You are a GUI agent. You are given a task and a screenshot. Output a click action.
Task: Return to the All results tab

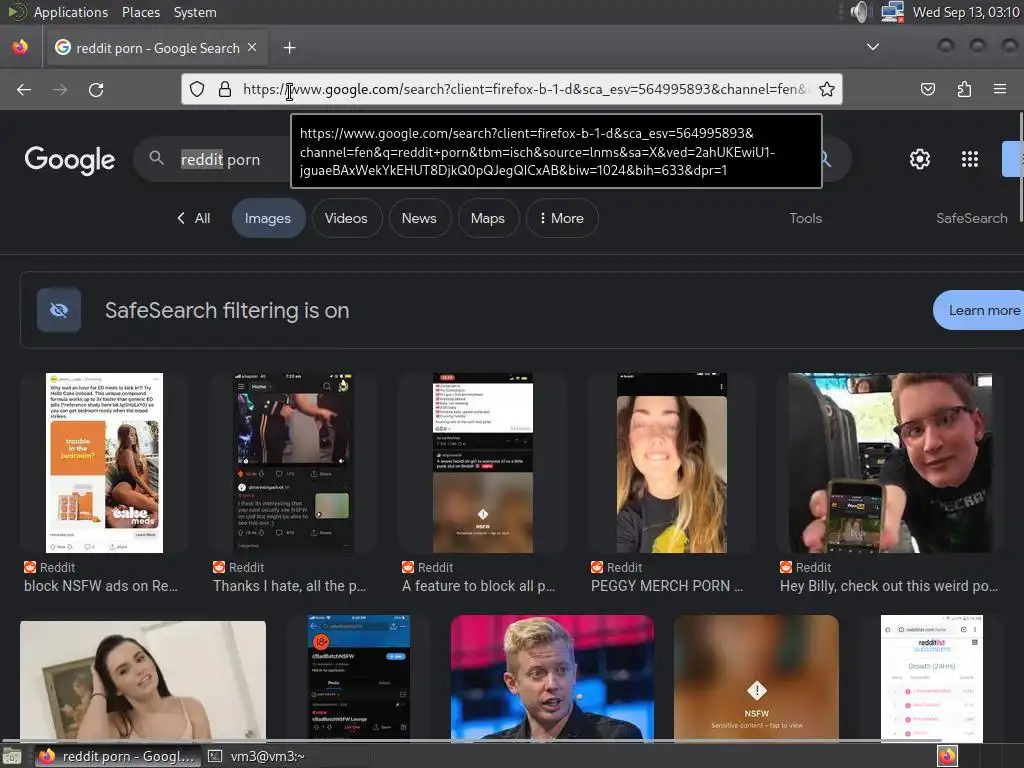click(194, 218)
